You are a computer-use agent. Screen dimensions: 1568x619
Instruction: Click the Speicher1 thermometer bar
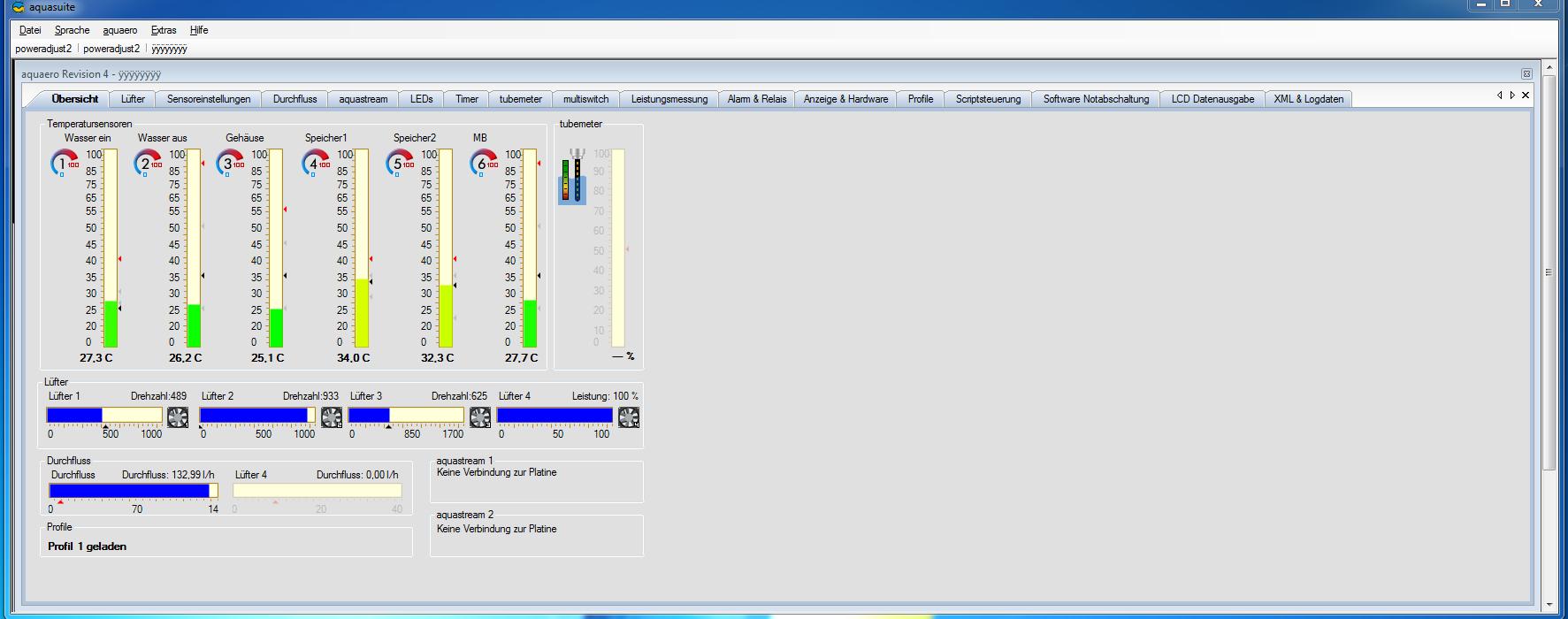point(362,248)
